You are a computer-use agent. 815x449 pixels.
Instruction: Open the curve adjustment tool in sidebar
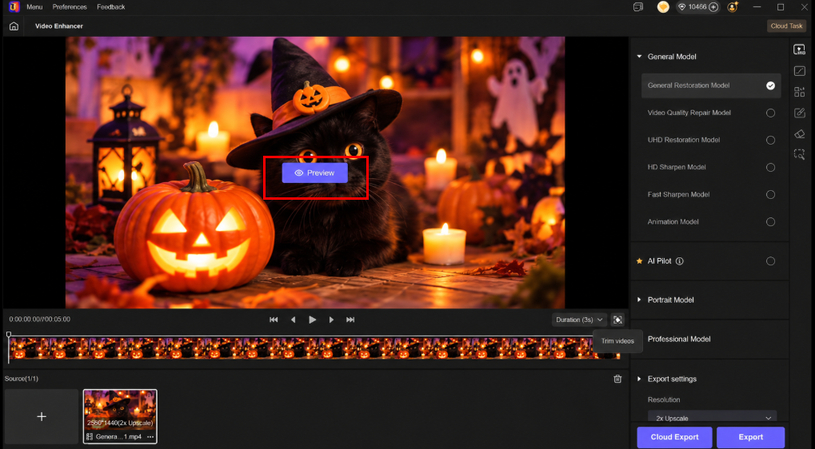(799, 71)
